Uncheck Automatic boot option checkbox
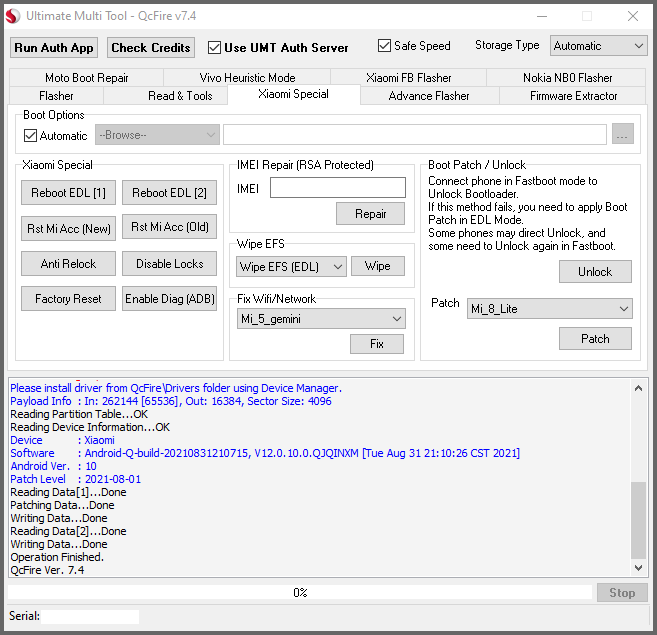Viewport: 657px width, 635px height. [x=30, y=135]
